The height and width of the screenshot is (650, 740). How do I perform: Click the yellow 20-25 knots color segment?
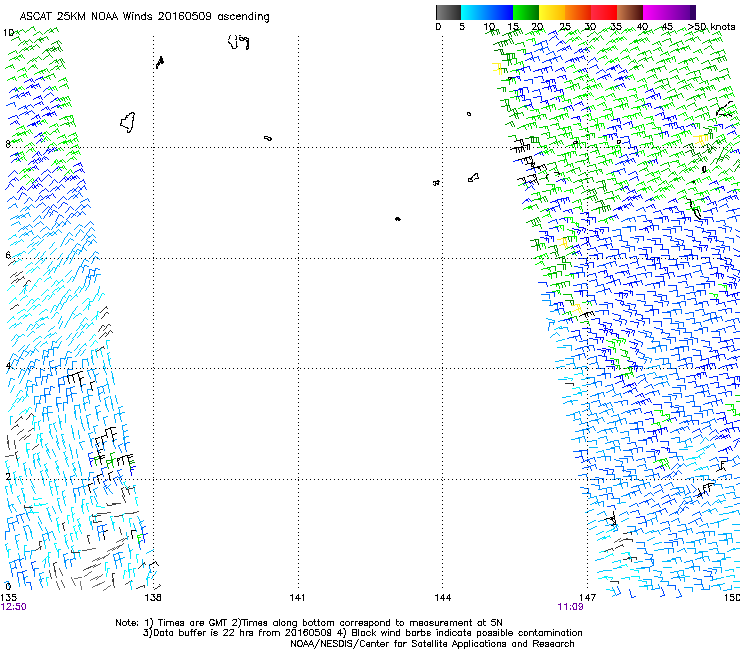point(552,12)
